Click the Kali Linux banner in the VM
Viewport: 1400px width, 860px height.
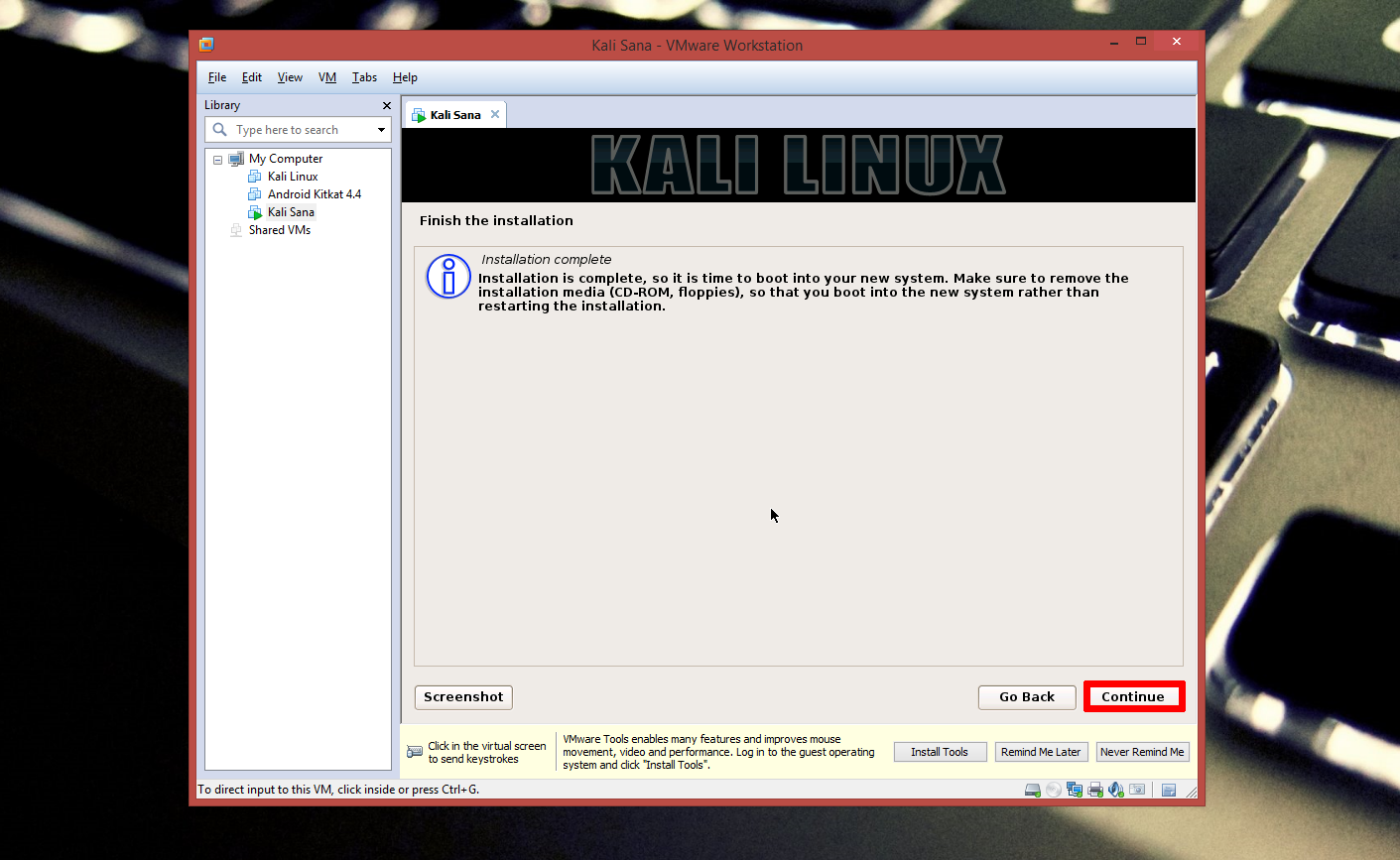pos(799,165)
